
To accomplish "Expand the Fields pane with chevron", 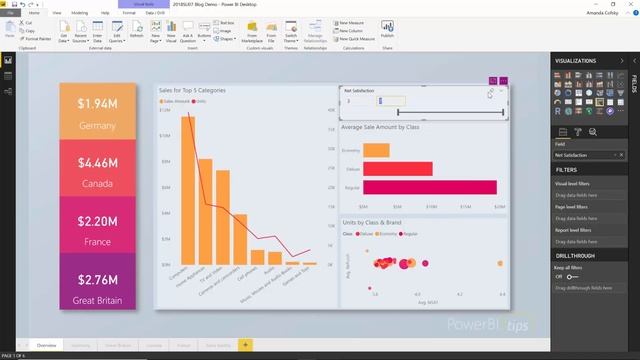I will pyautogui.click(x=635, y=61).
